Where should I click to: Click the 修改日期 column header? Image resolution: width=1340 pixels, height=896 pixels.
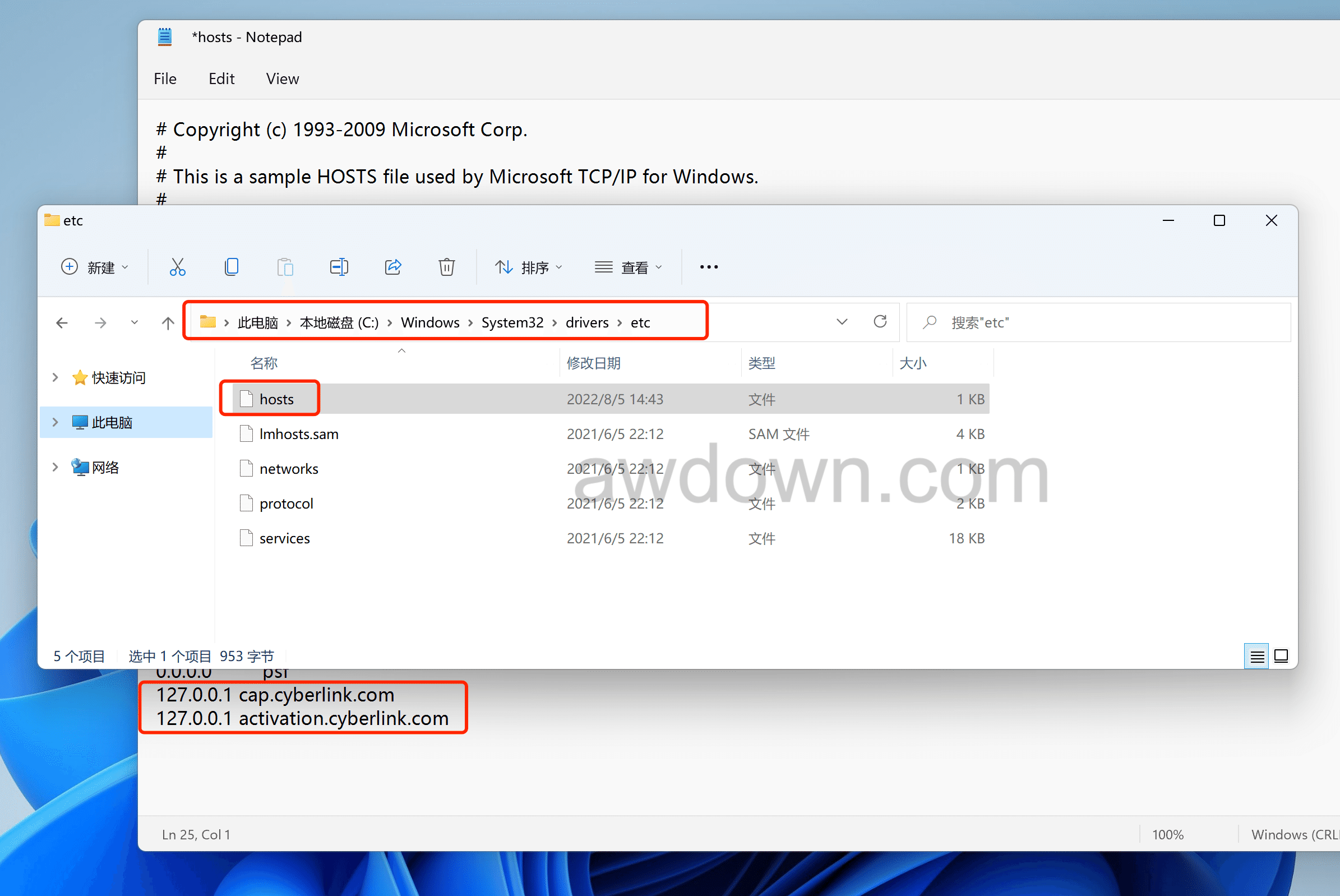point(593,363)
